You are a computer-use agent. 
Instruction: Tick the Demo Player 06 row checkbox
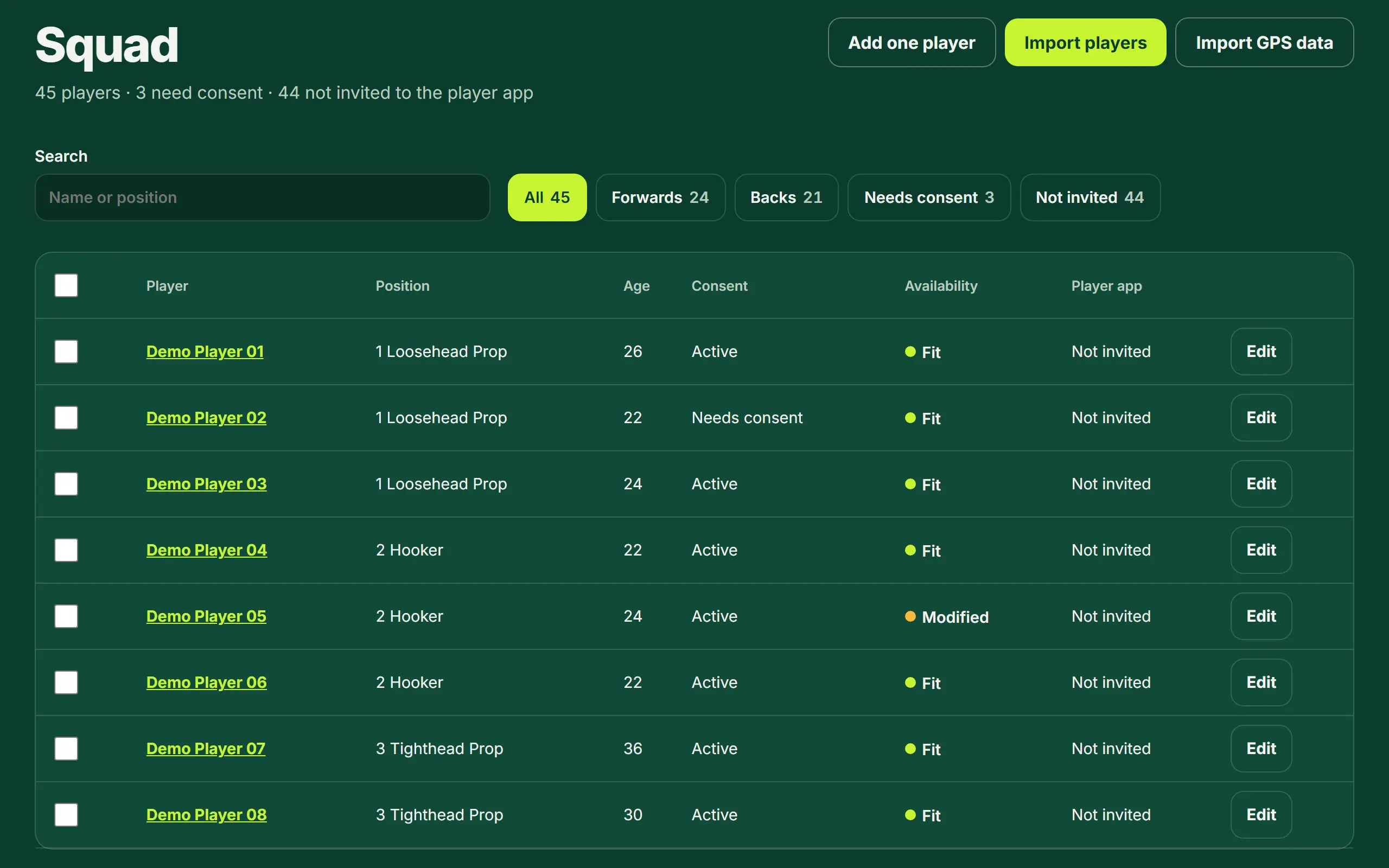(x=66, y=682)
